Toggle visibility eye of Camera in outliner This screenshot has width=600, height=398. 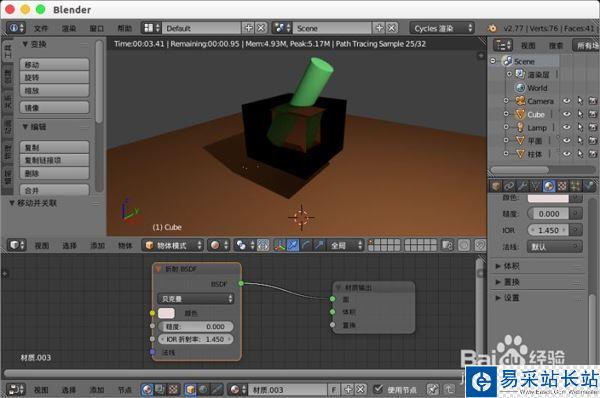pyautogui.click(x=567, y=101)
